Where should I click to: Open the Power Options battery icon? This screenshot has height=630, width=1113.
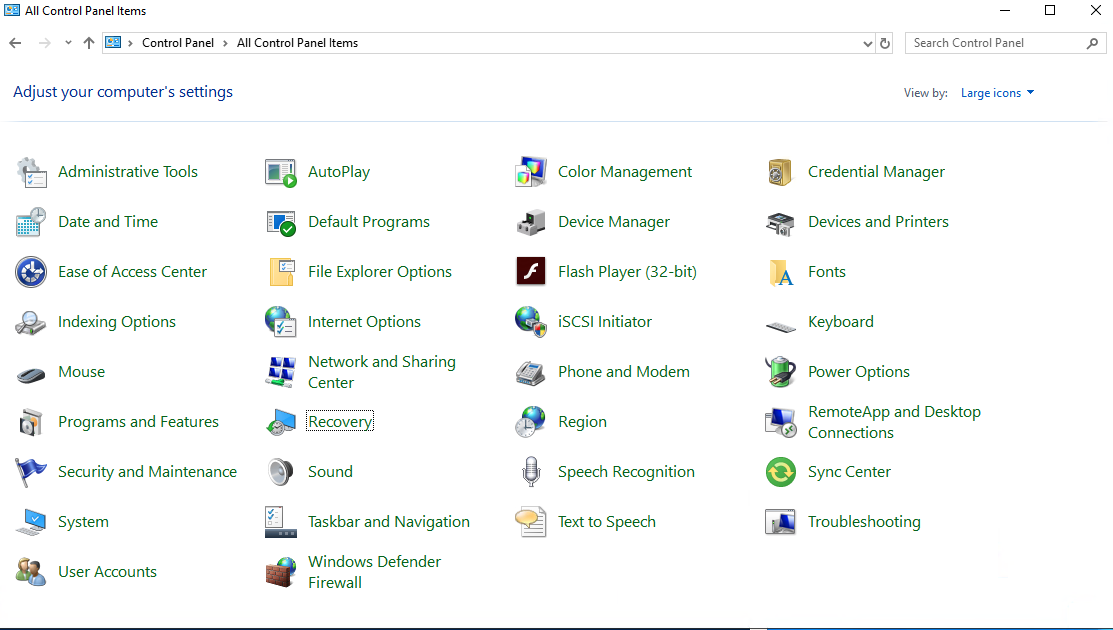click(781, 372)
